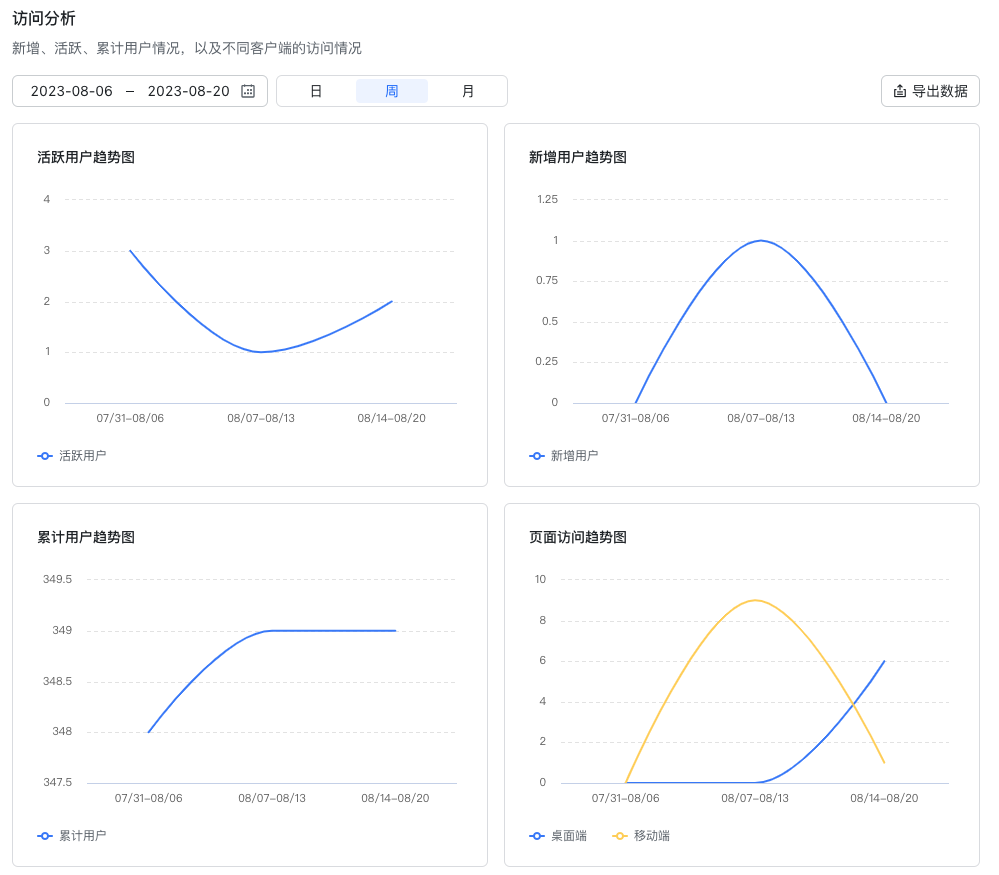Toggle the yellow 移动端 legend marker
This screenshot has height=875, width=999.
[619, 835]
